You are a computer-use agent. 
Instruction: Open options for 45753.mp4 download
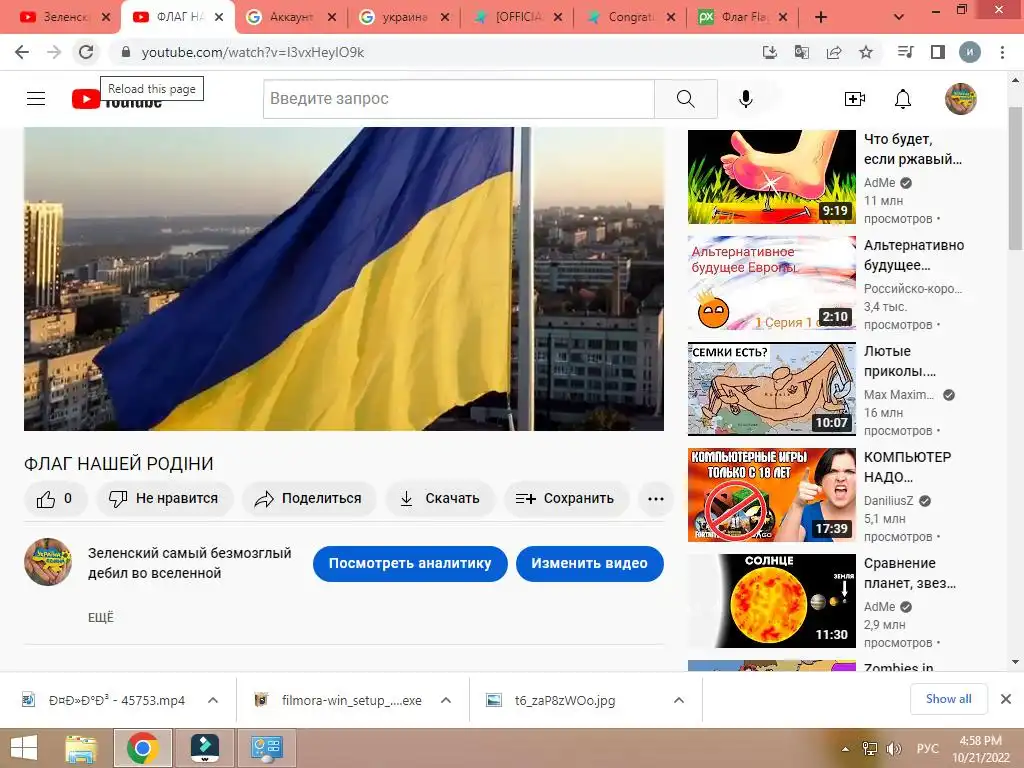tap(213, 700)
